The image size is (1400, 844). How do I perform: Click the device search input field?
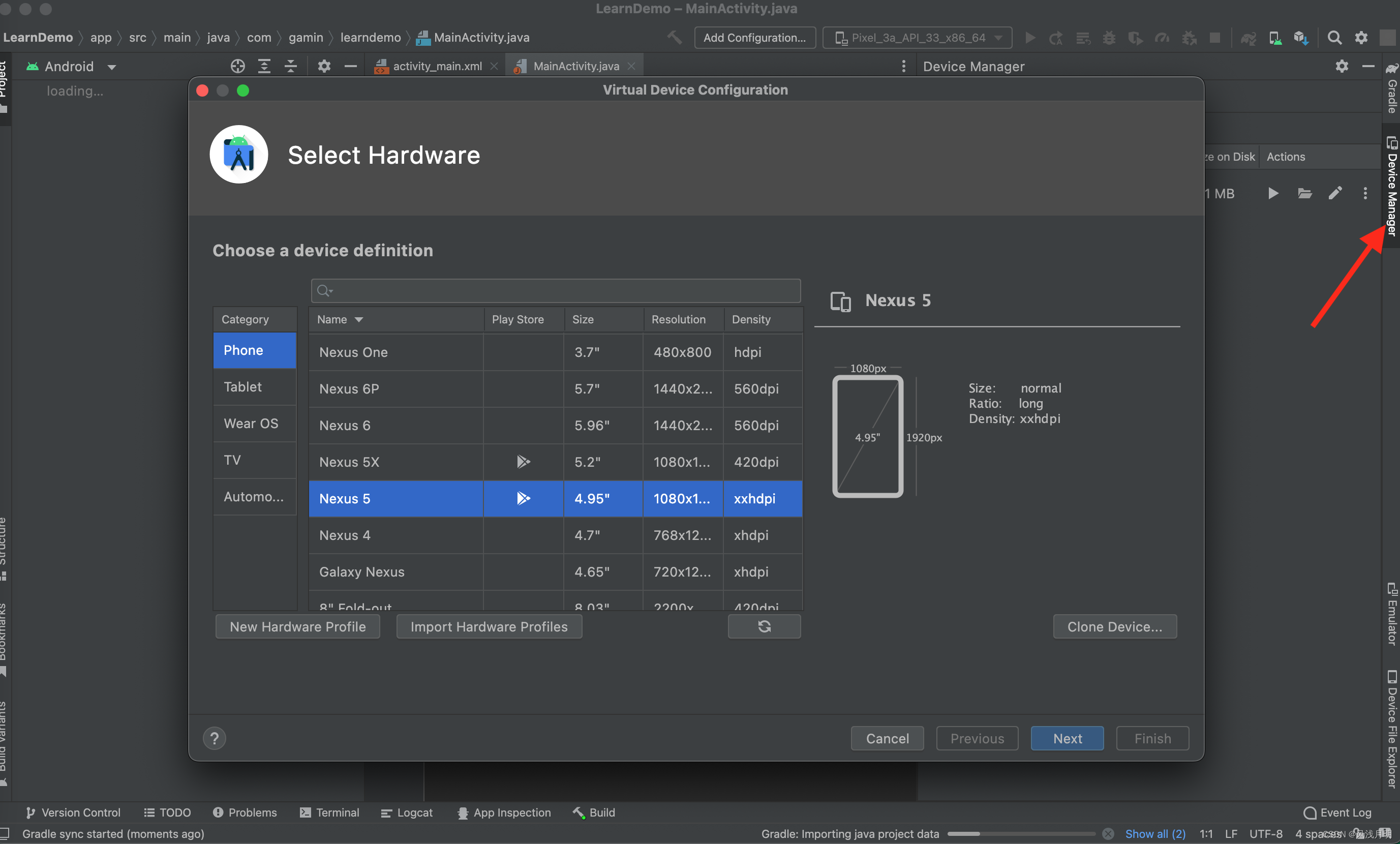point(556,290)
